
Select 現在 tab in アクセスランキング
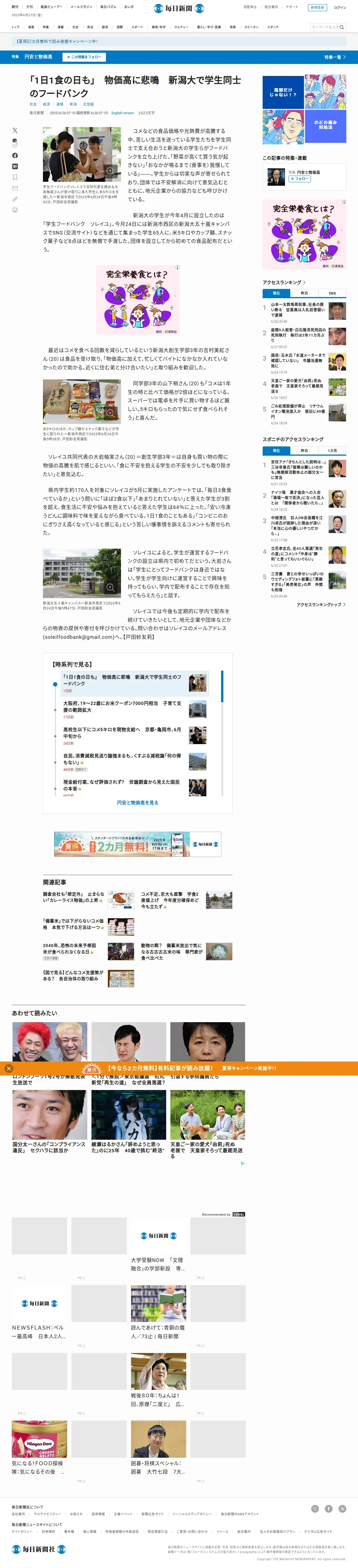[277, 293]
